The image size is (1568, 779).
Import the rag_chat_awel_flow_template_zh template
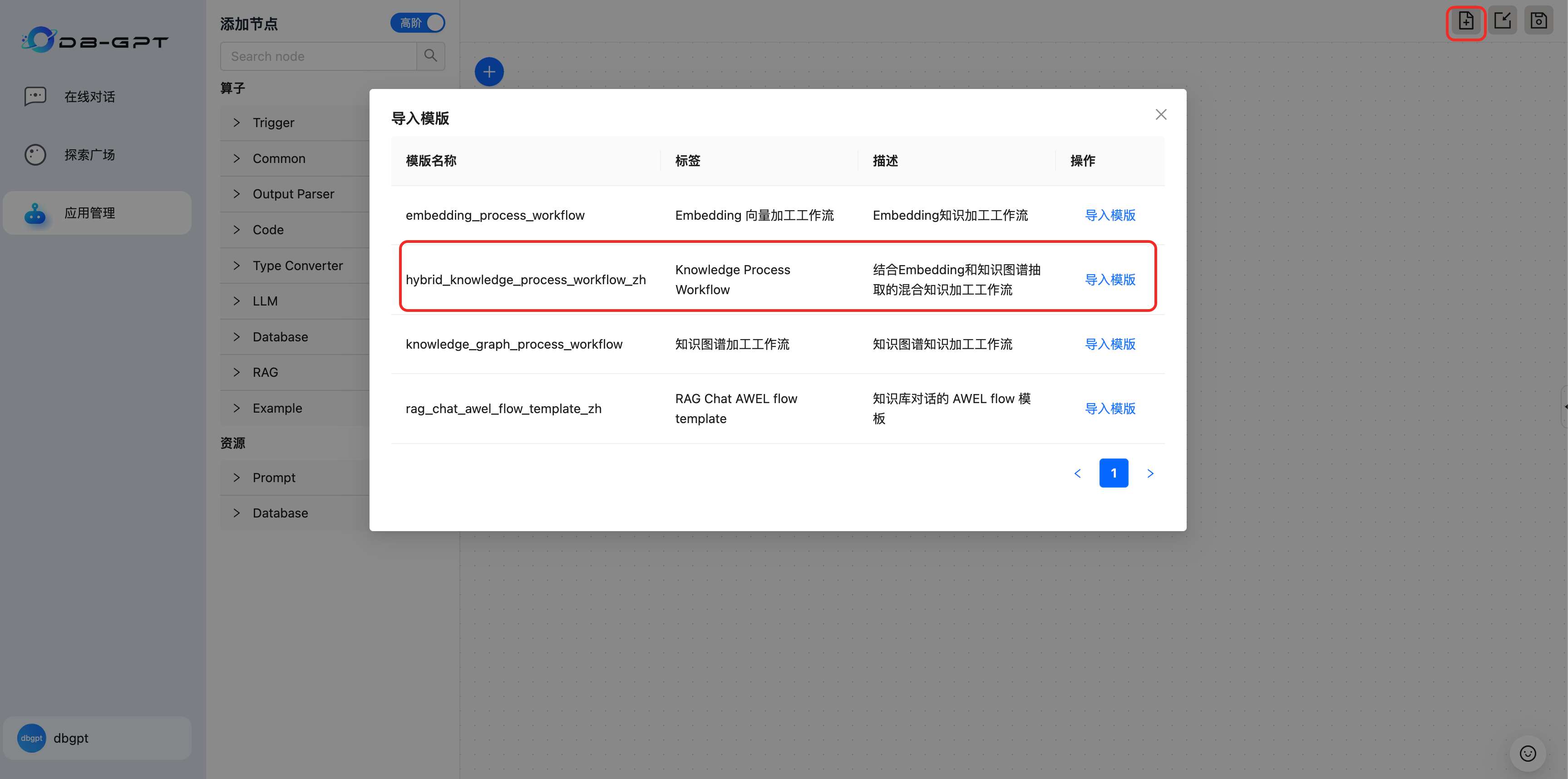[x=1109, y=409]
